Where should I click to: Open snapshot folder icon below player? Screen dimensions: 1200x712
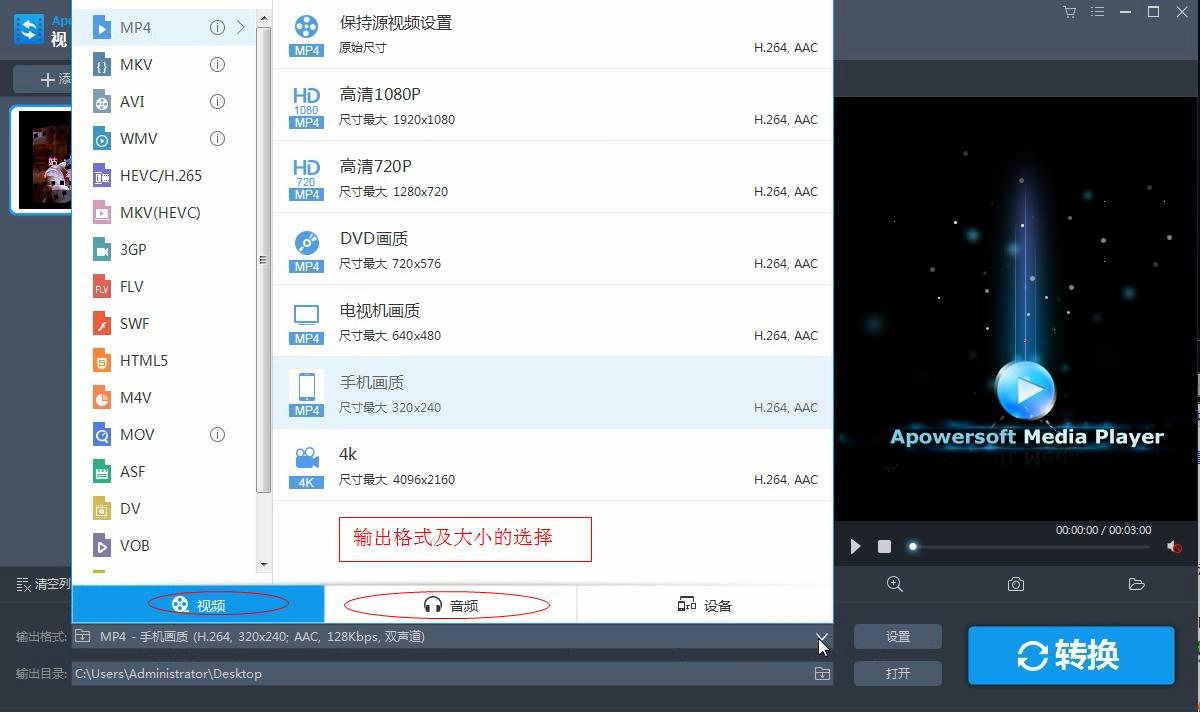1136,584
